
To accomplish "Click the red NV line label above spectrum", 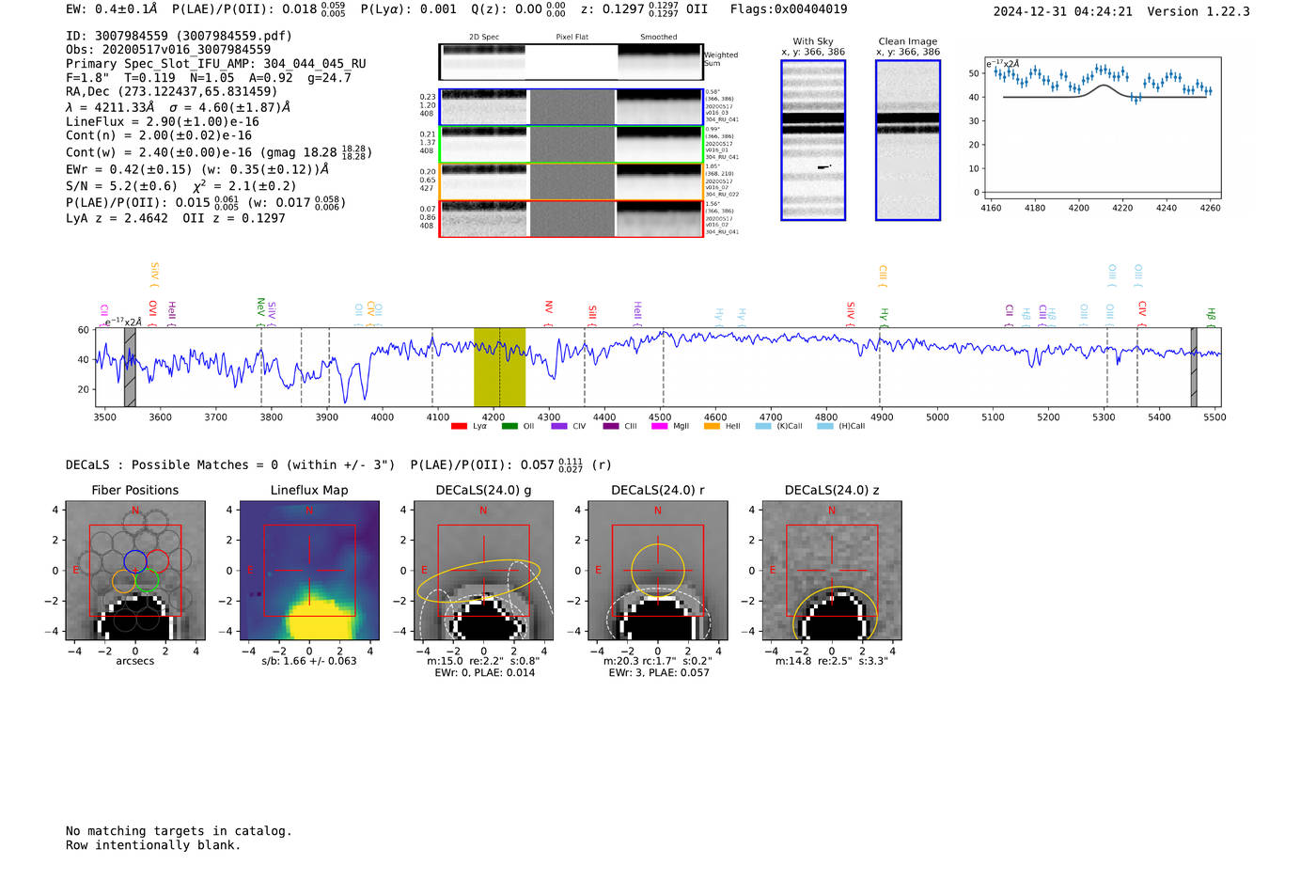I will (x=549, y=307).
